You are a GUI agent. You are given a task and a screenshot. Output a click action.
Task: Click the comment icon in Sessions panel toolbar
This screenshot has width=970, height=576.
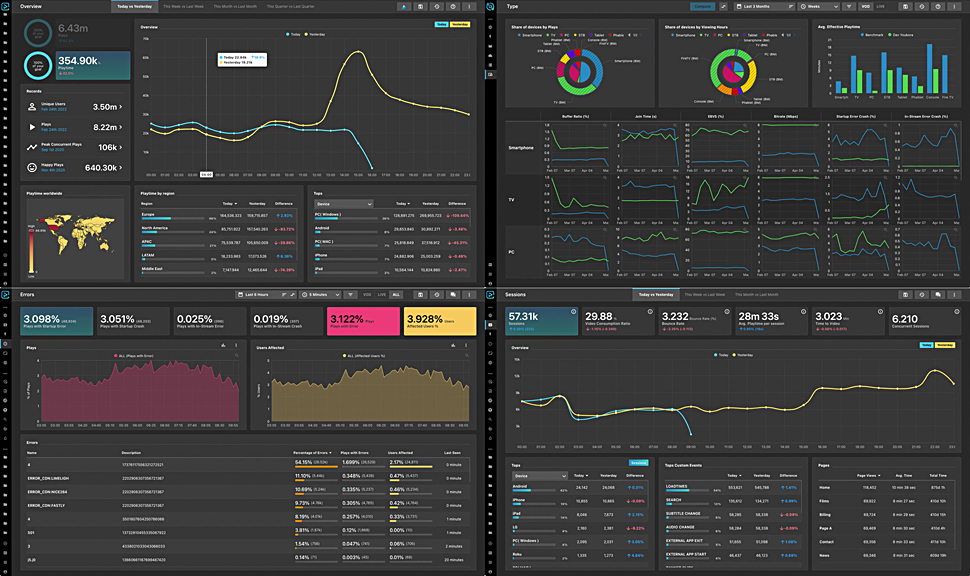tap(938, 294)
